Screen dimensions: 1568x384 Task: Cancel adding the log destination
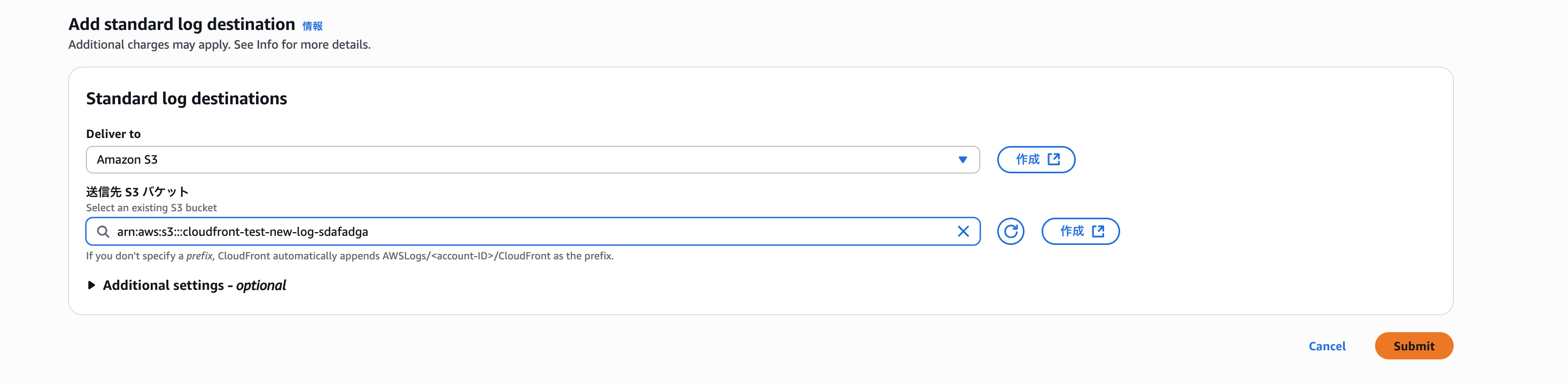coord(1327,346)
